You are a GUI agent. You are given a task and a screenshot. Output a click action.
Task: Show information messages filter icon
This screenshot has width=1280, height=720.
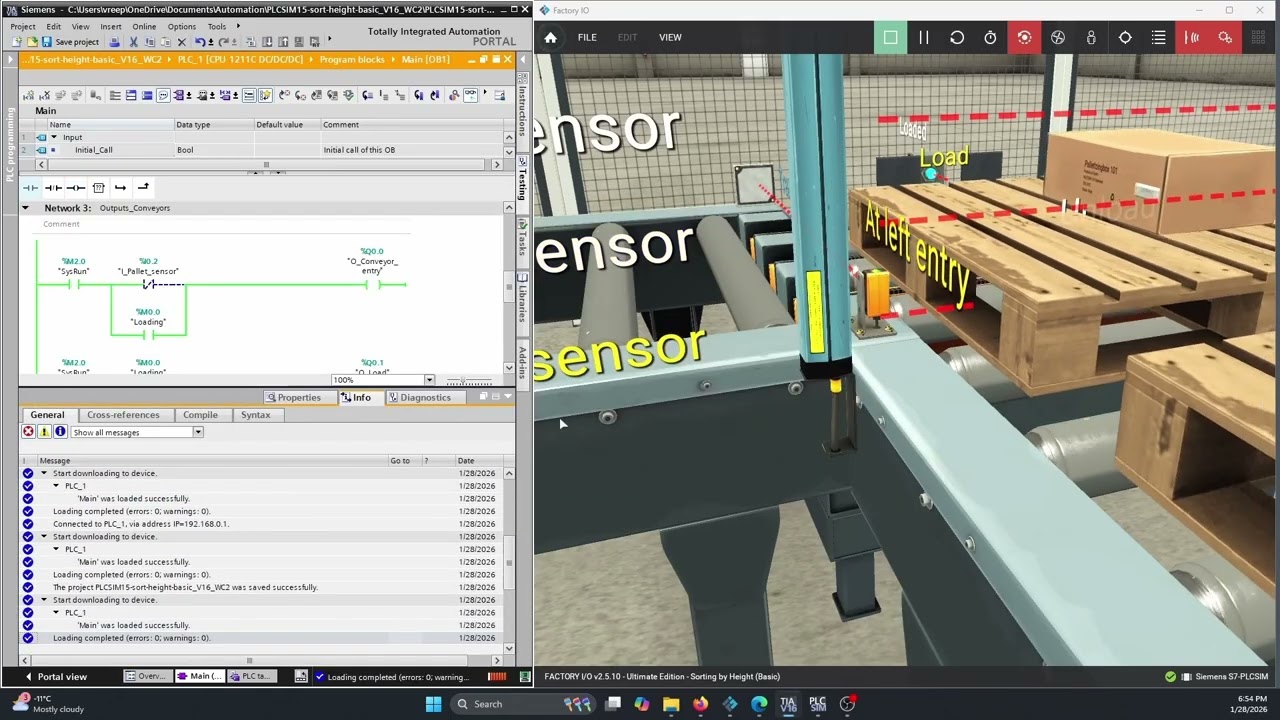point(60,432)
